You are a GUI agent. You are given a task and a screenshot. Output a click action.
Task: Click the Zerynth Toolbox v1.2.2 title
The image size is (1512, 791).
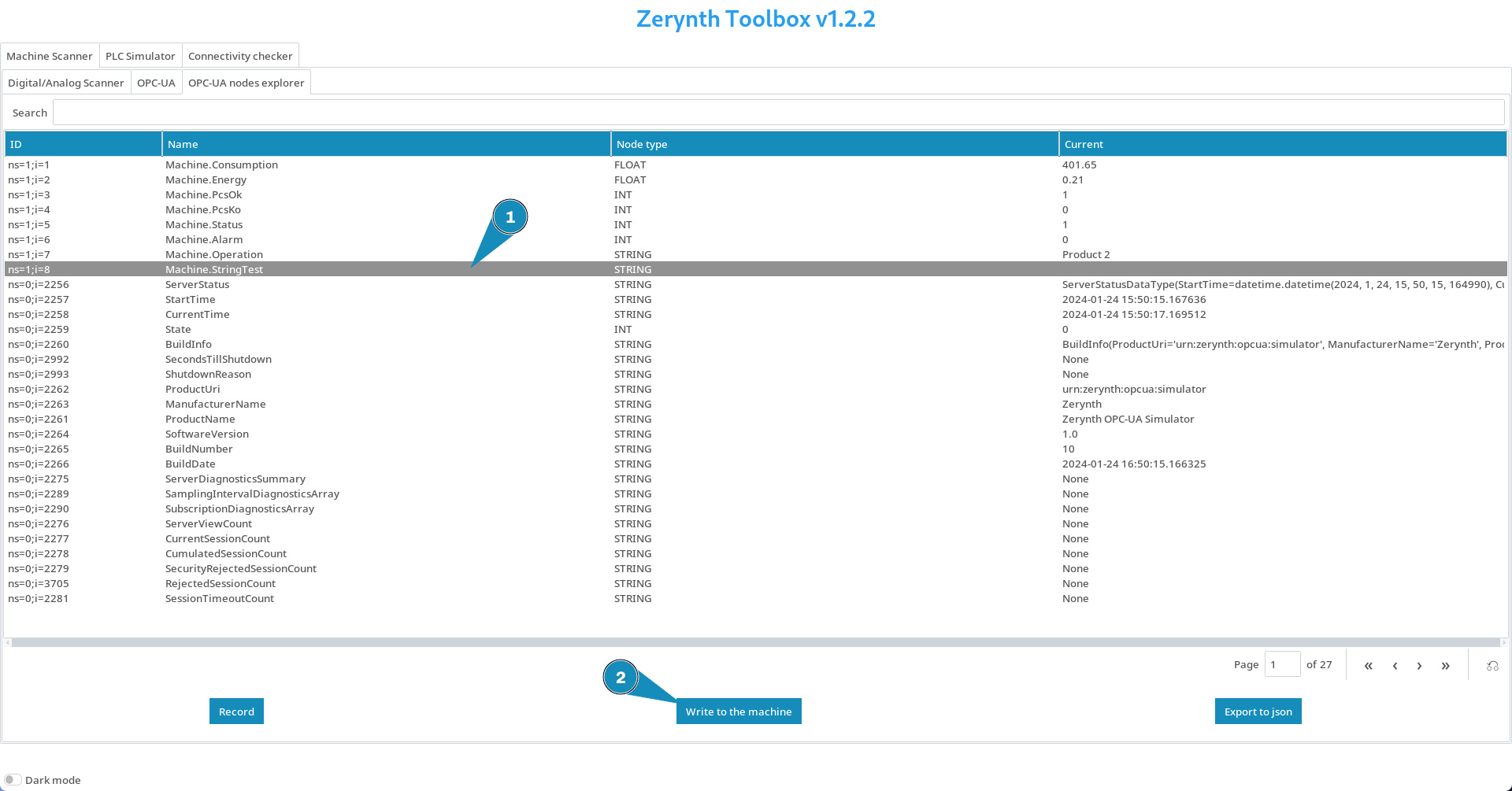[756, 19]
